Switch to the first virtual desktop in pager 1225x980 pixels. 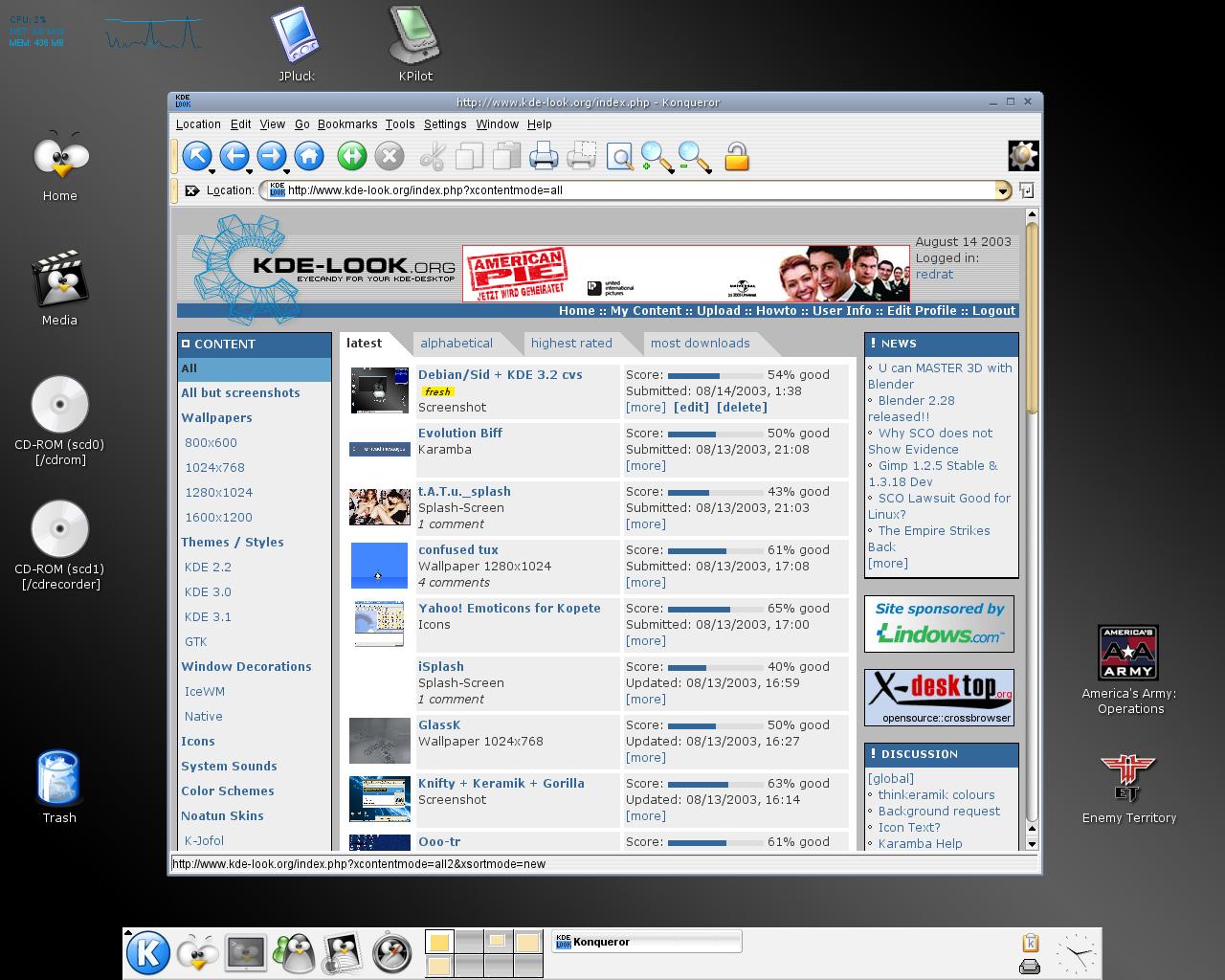(439, 942)
